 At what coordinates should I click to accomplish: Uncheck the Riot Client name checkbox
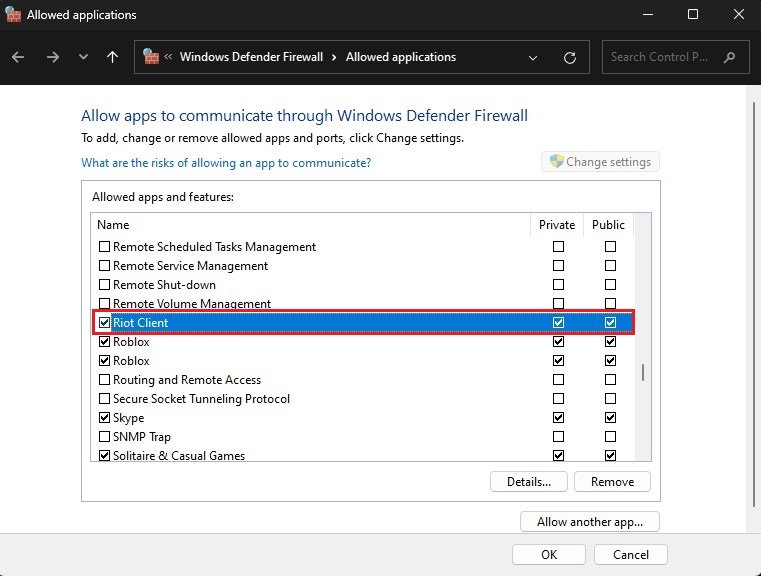(x=104, y=323)
